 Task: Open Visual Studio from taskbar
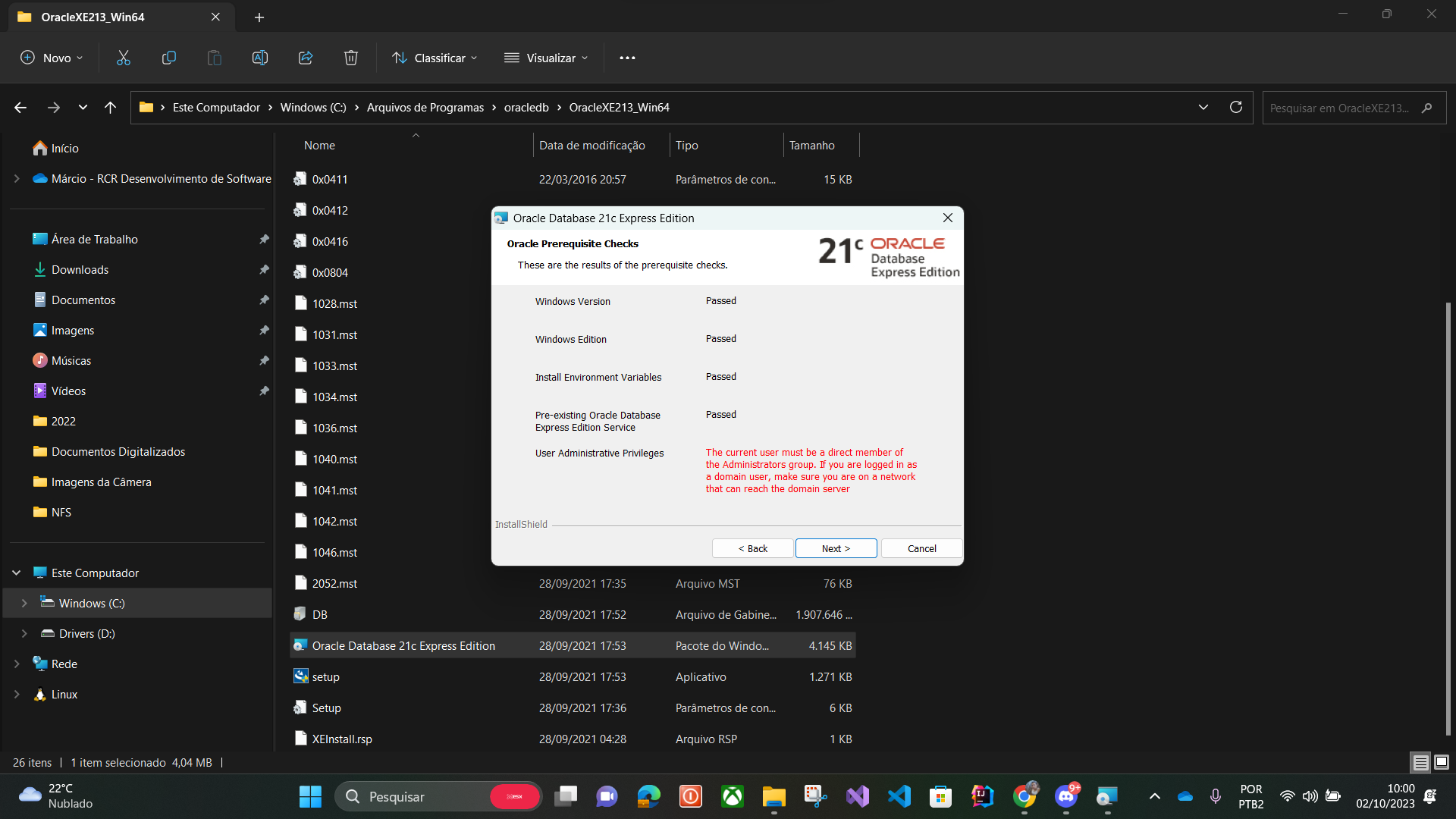(858, 796)
